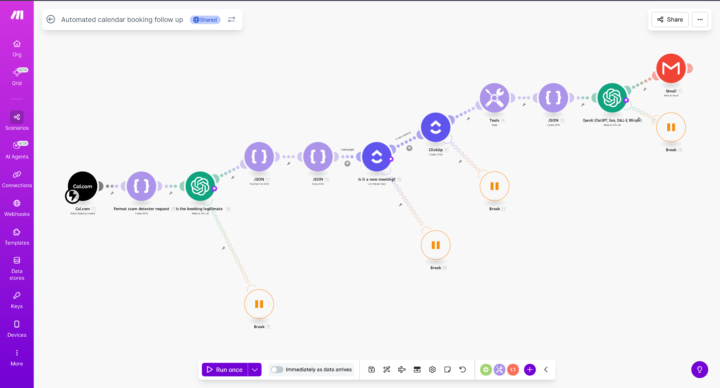Open scenario settings gear in bottom toolbar
This screenshot has width=720, height=388.
(432, 370)
